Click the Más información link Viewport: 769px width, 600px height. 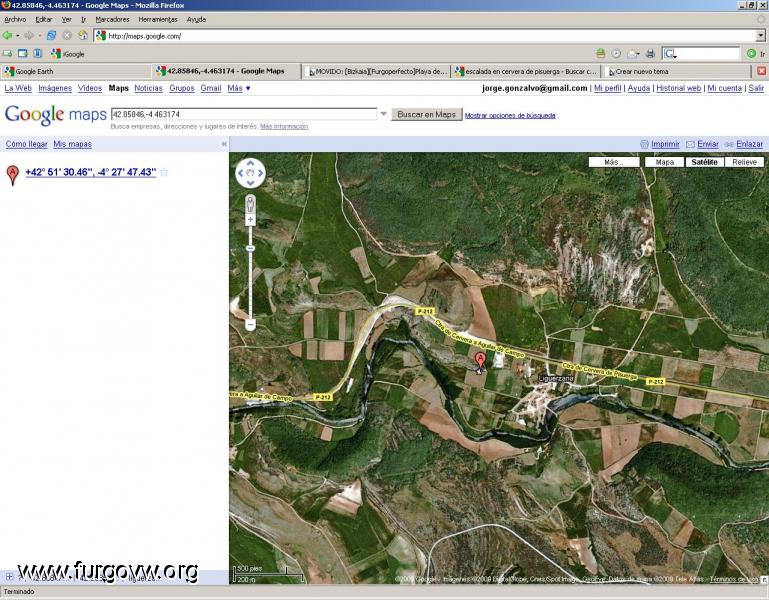284,127
